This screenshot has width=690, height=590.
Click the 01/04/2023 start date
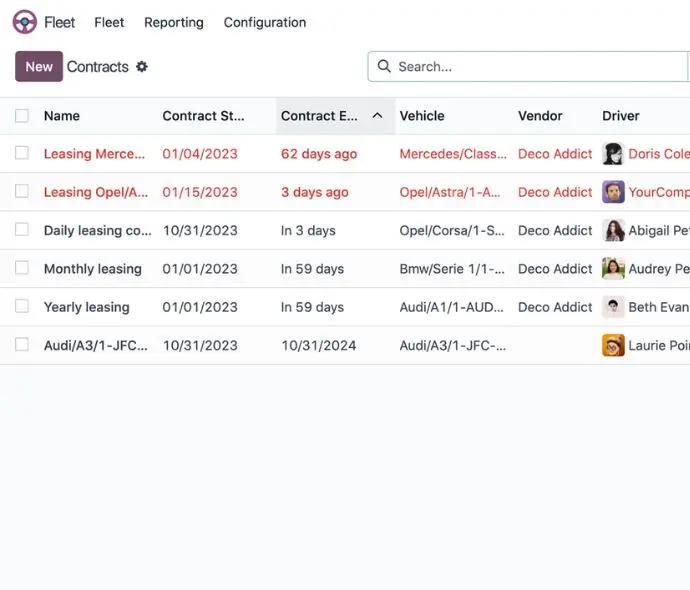pyautogui.click(x=200, y=154)
